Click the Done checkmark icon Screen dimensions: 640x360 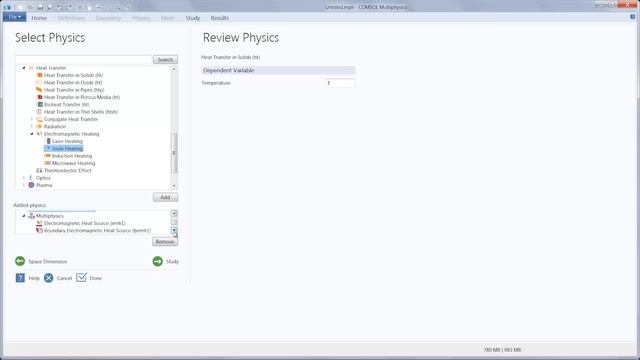(x=81, y=278)
